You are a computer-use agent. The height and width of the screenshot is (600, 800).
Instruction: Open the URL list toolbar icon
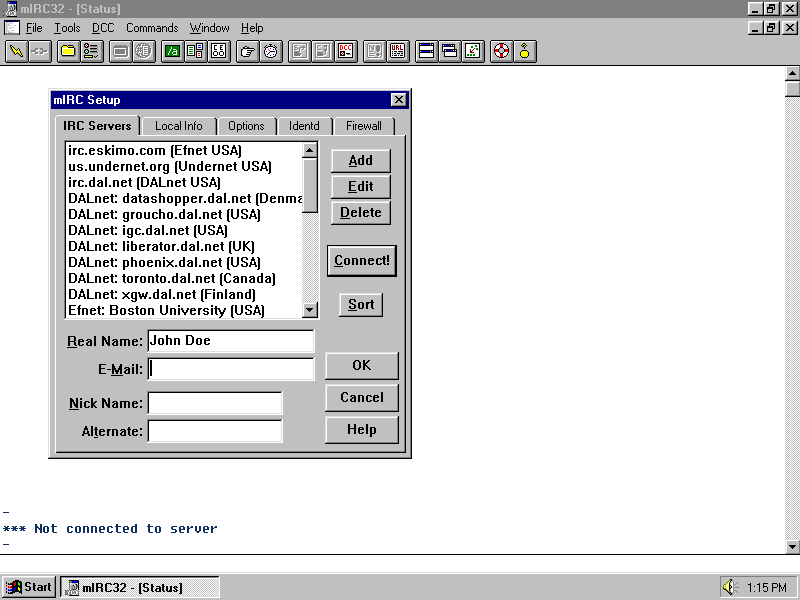[398, 52]
